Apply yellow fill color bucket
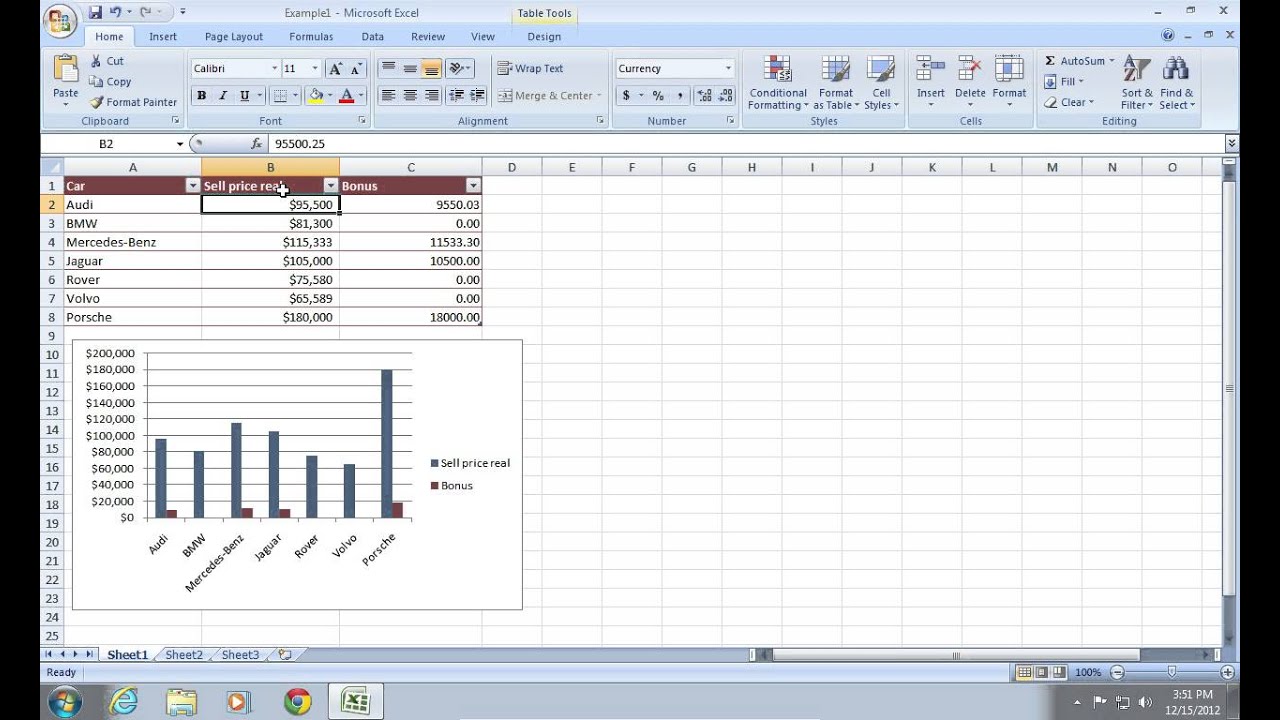 coord(316,96)
